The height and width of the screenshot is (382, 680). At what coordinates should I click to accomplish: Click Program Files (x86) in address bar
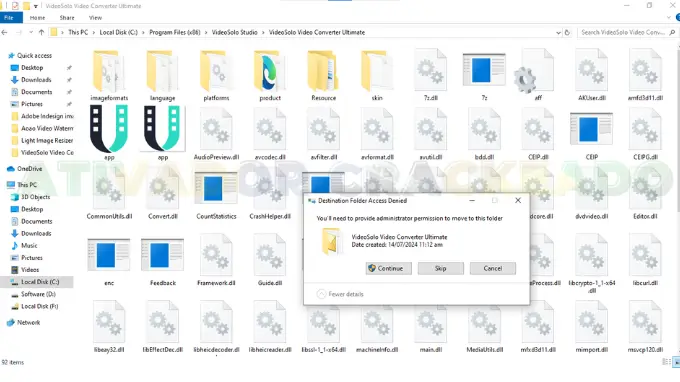click(x=175, y=32)
